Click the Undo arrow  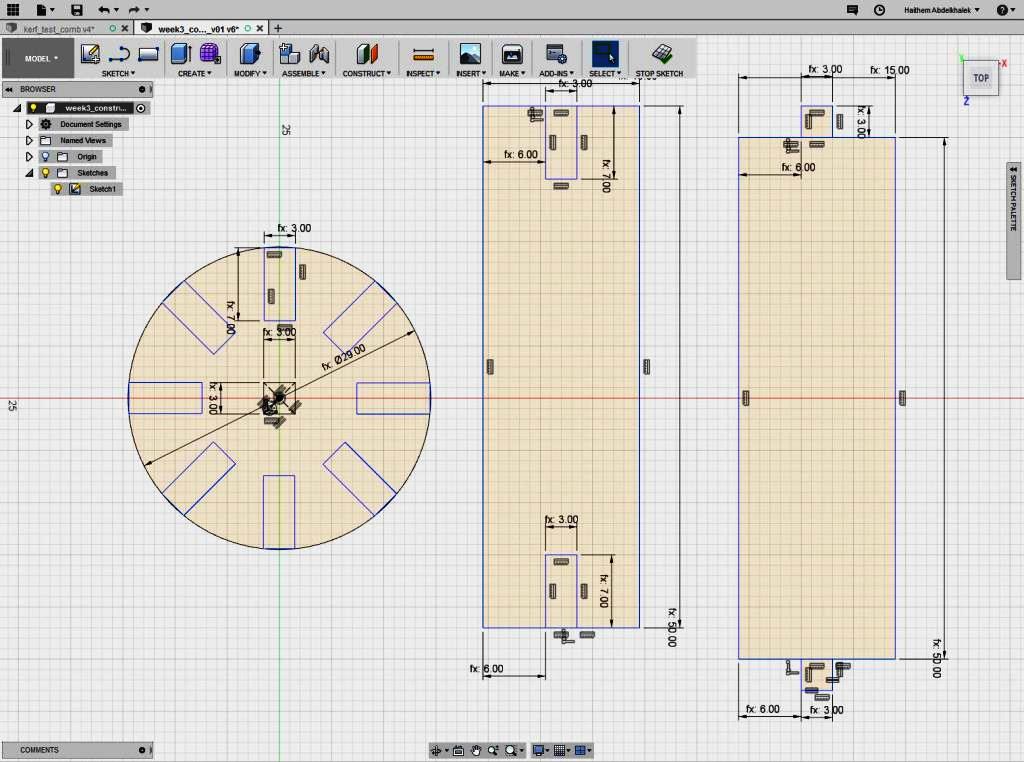click(x=104, y=10)
